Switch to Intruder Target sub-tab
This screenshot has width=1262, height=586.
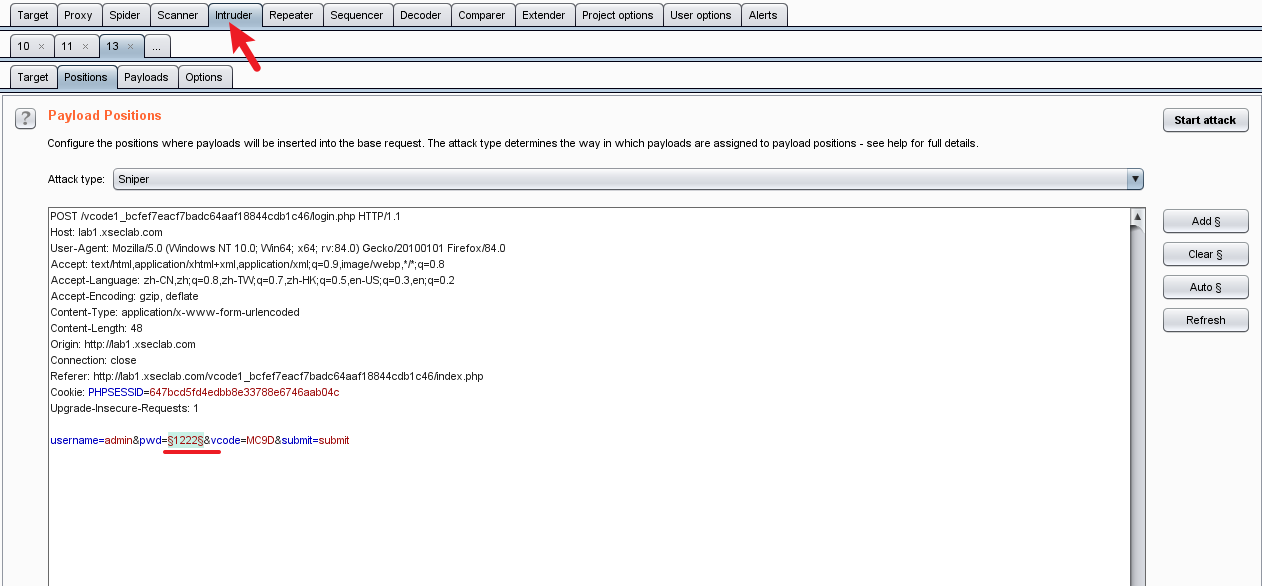pos(33,77)
